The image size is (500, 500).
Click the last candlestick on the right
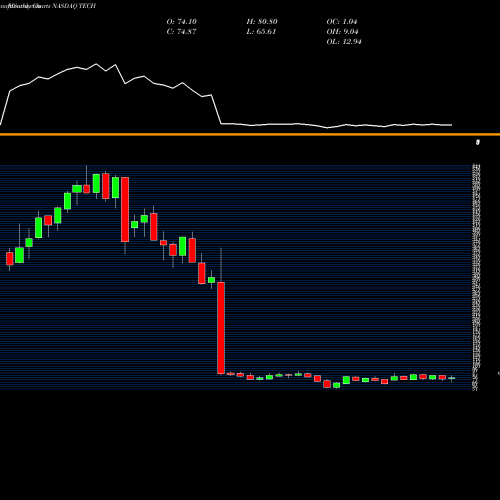pyautogui.click(x=452, y=378)
